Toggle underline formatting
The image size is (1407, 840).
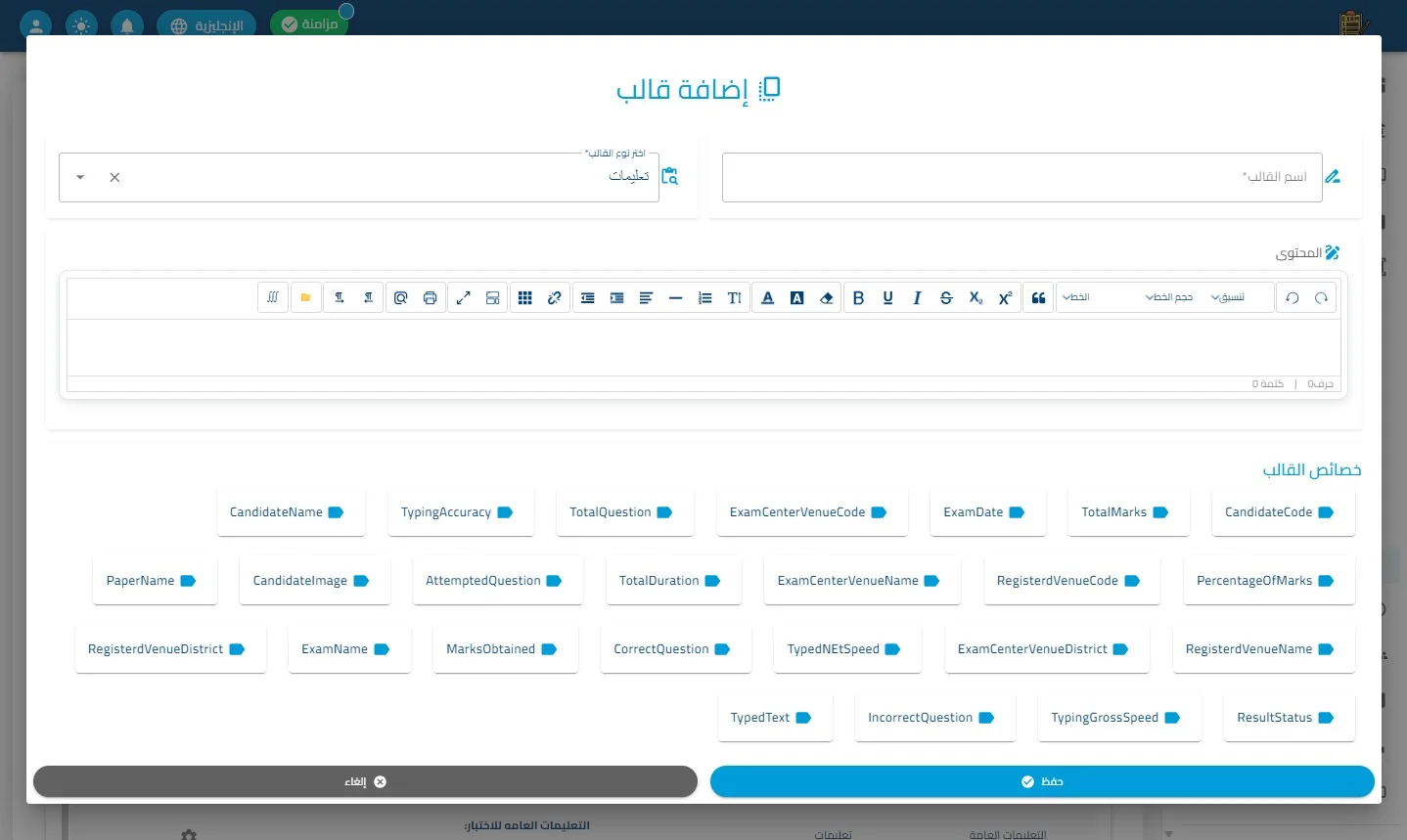[887, 297]
